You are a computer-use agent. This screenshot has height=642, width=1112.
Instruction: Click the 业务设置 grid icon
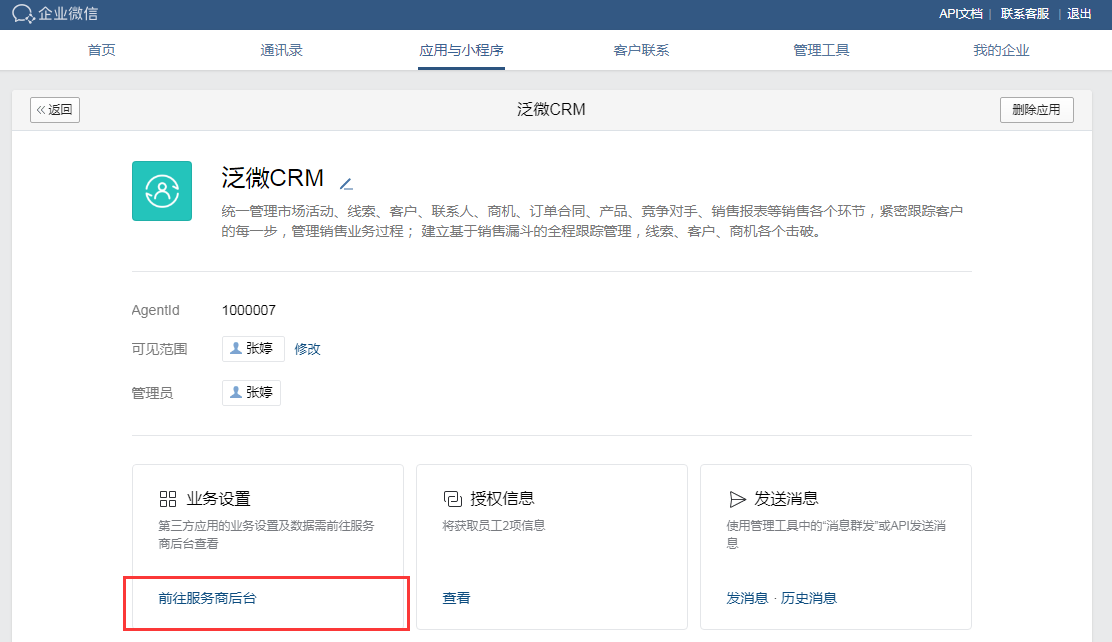168,499
